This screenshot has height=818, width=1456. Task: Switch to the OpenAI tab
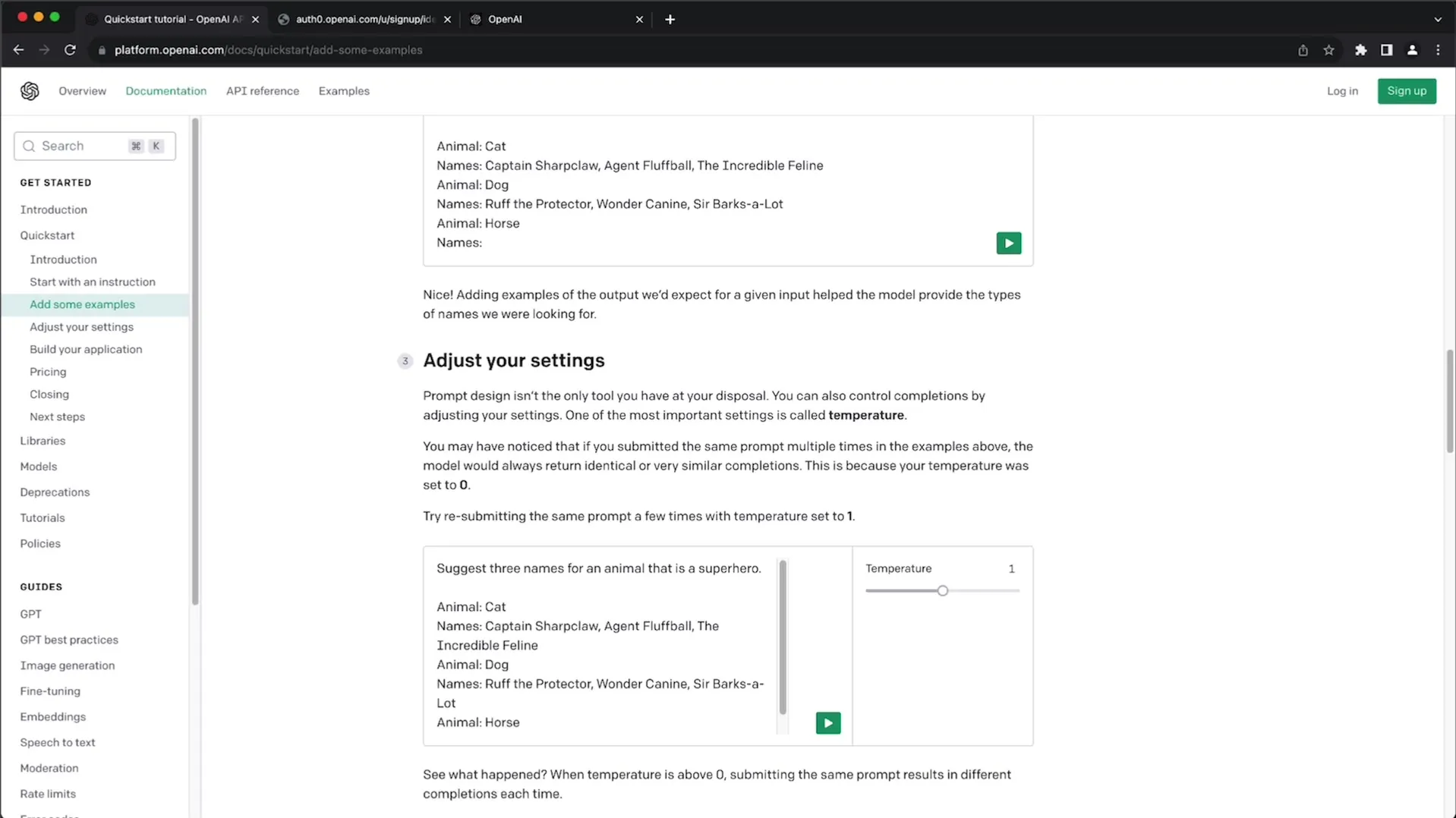pos(556,20)
